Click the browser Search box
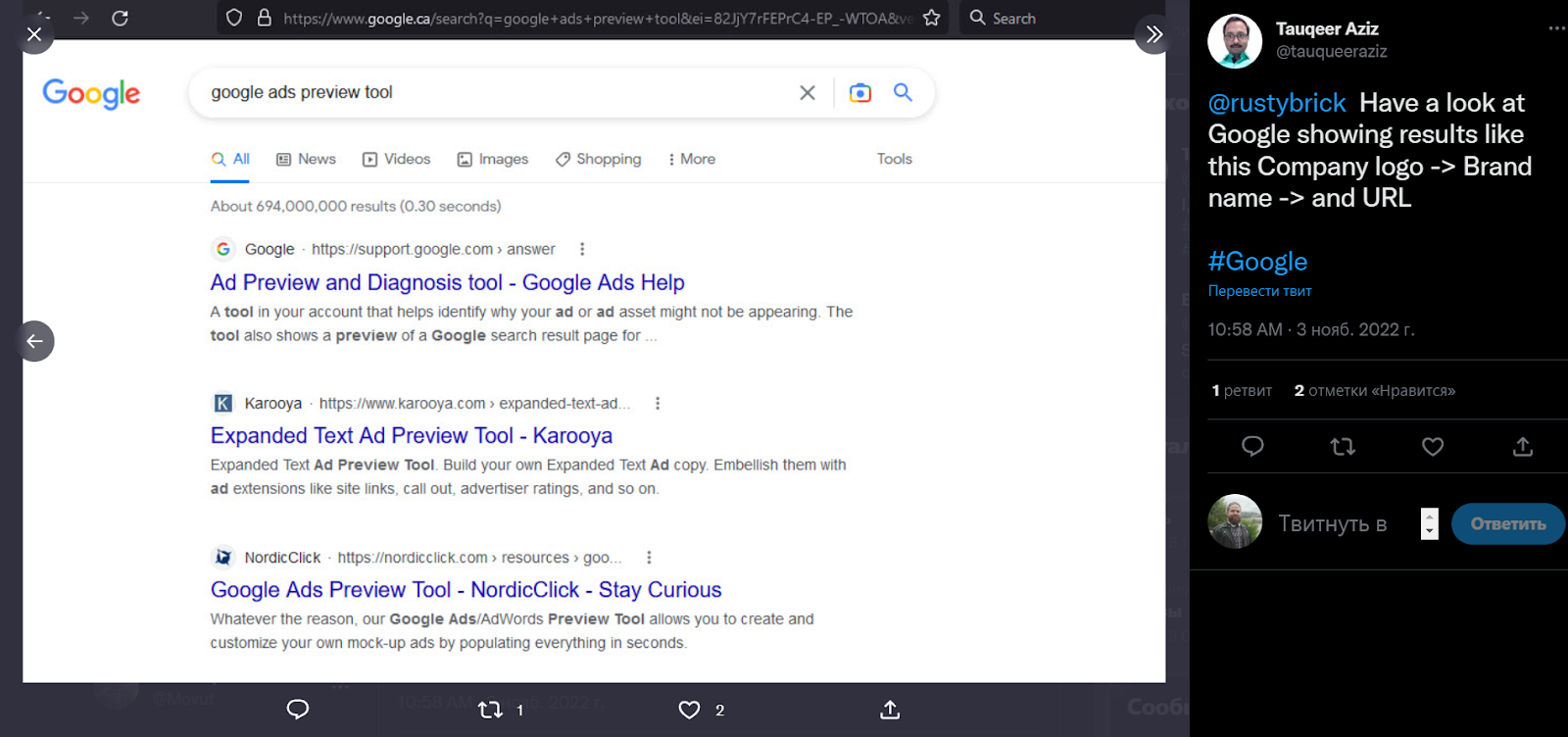1568x737 pixels. tap(1062, 18)
